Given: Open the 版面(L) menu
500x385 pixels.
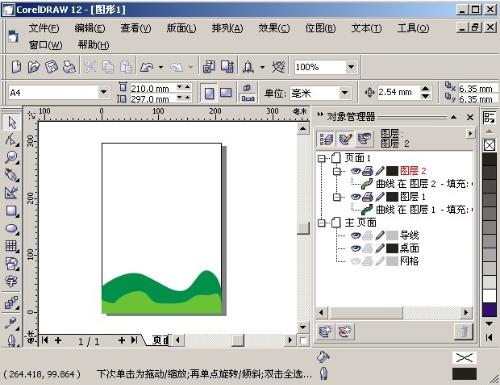Looking at the screenshot, I should [x=181, y=28].
